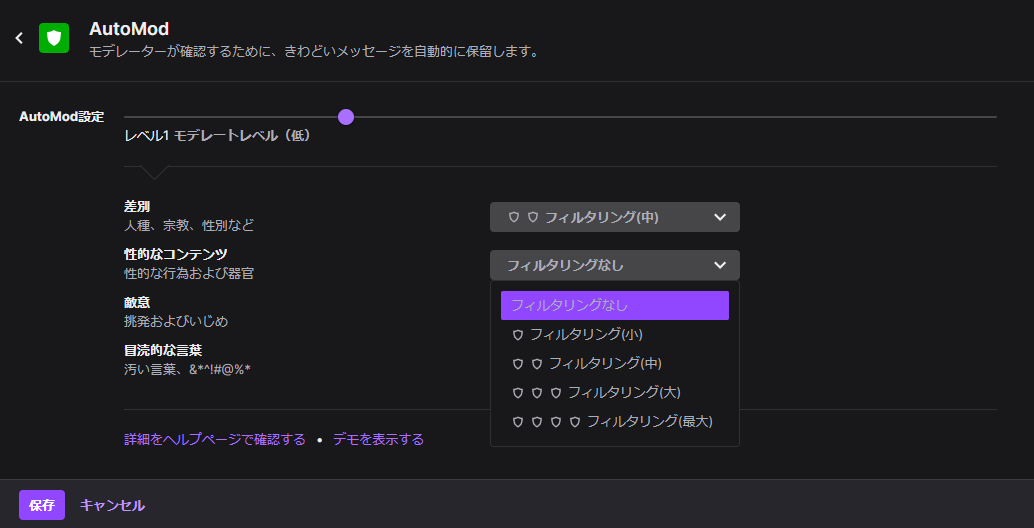The width and height of the screenshot is (1034, 528).
Task: Pick フィルタリング(中) in dropdown list
Action: point(604,363)
